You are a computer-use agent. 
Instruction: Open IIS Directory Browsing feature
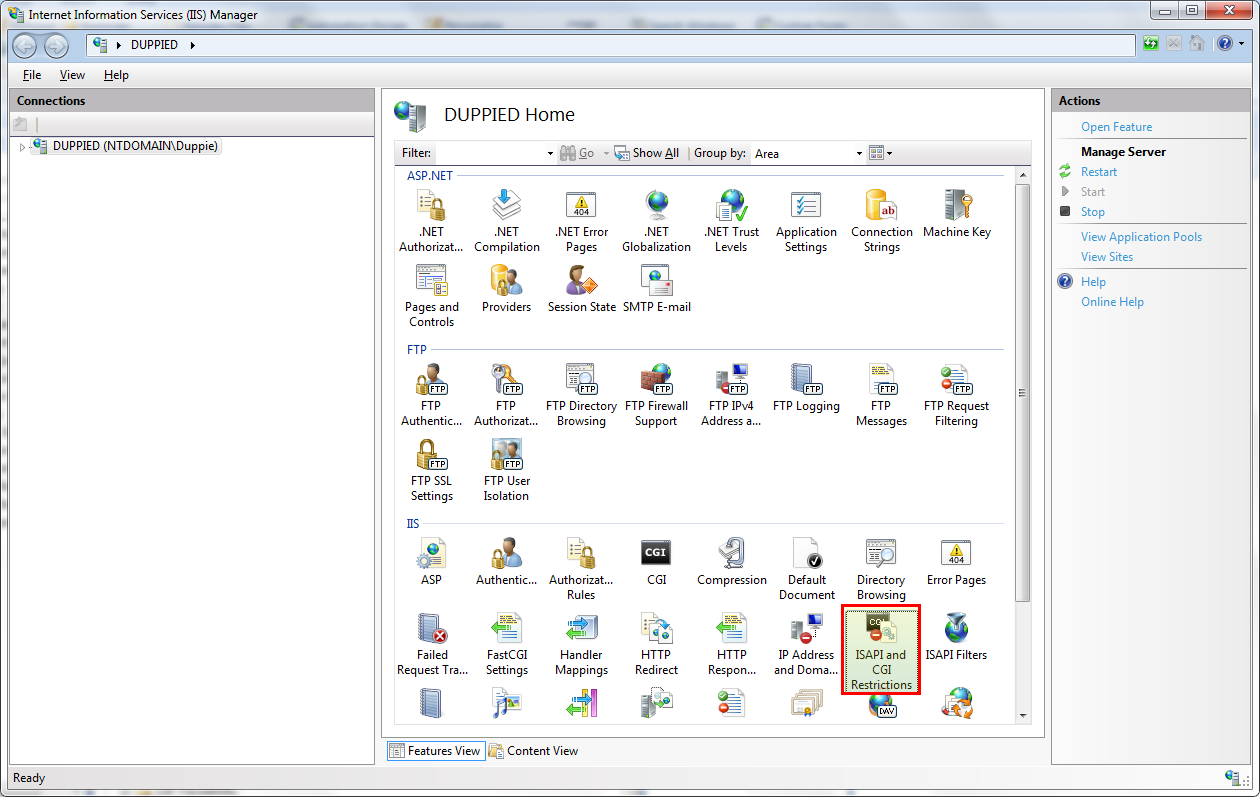881,570
